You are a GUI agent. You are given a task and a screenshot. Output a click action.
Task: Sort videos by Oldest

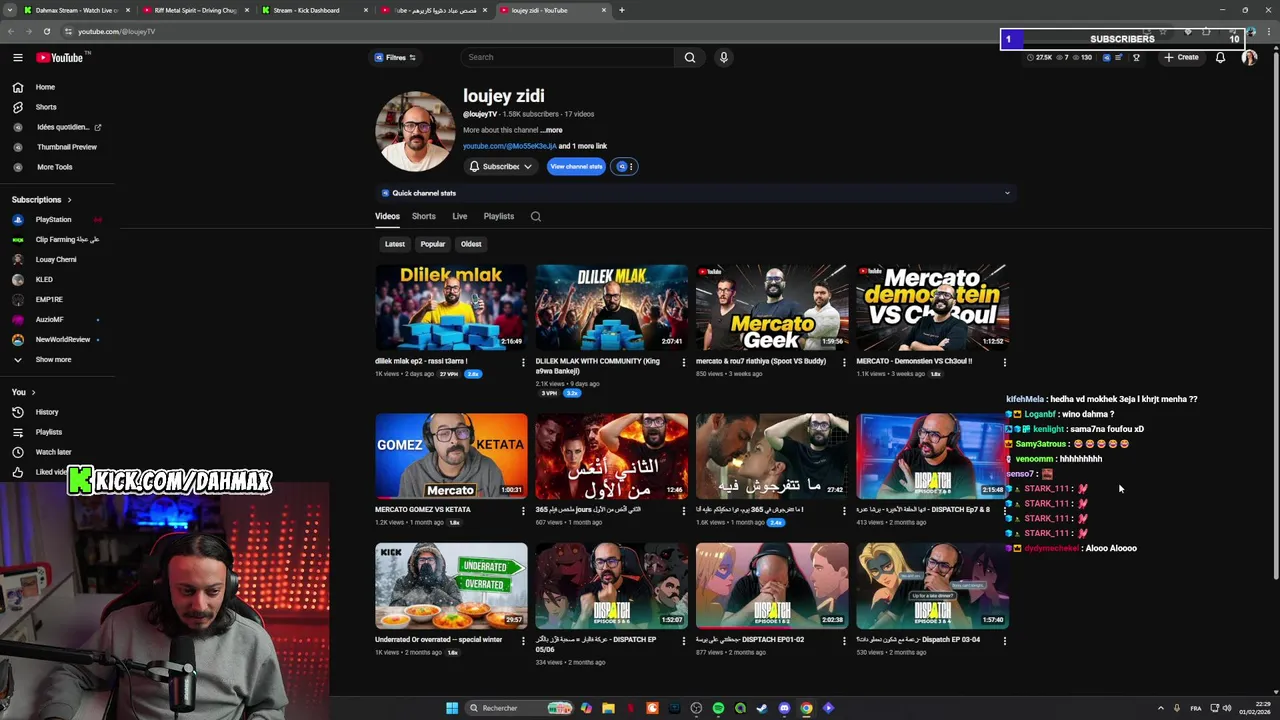pos(471,244)
